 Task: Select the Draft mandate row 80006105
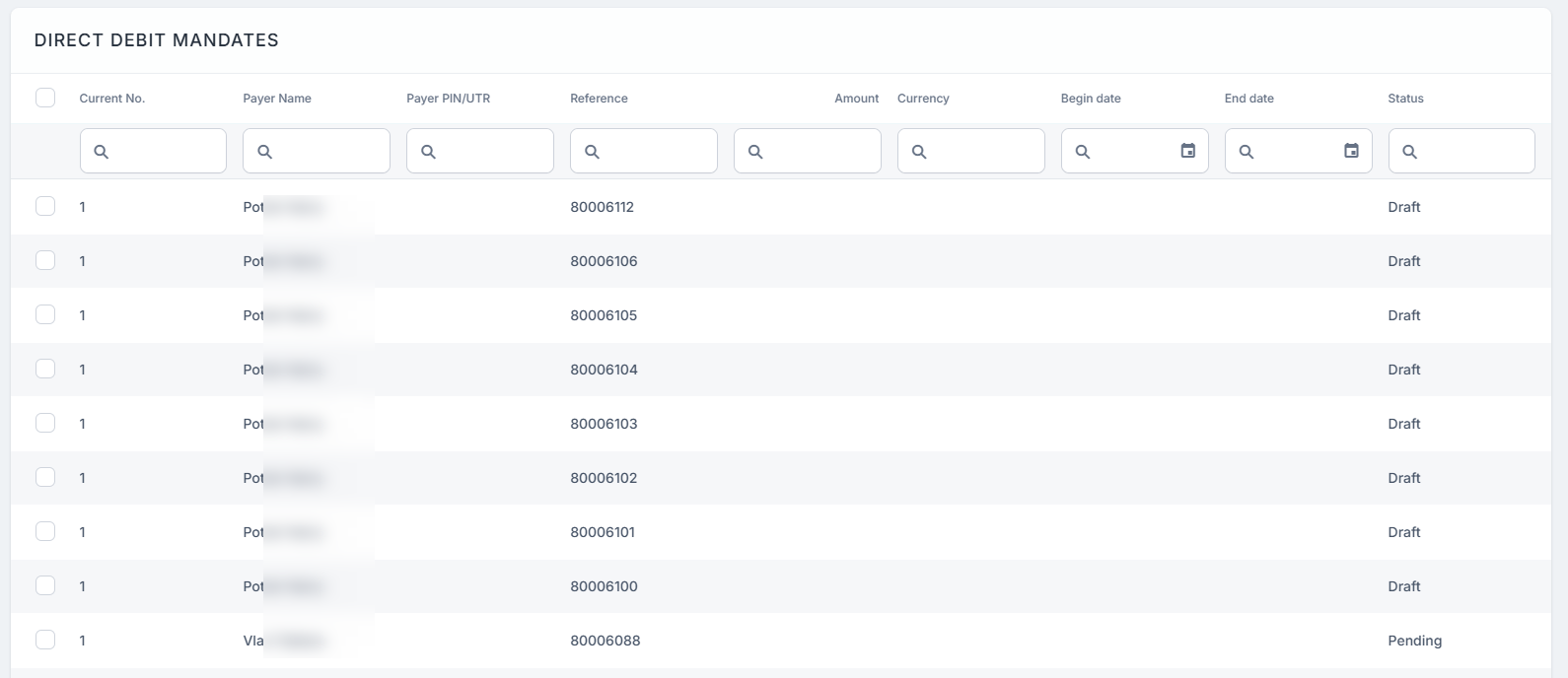point(604,315)
